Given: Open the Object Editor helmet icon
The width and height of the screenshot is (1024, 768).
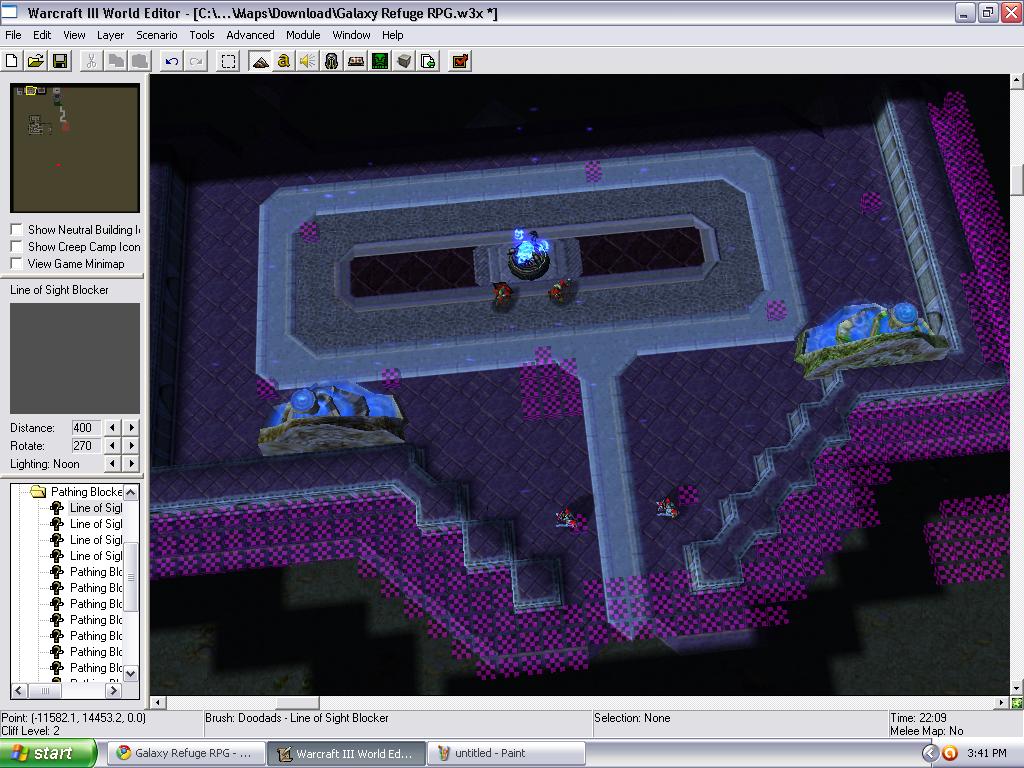Looking at the screenshot, I should (332, 61).
